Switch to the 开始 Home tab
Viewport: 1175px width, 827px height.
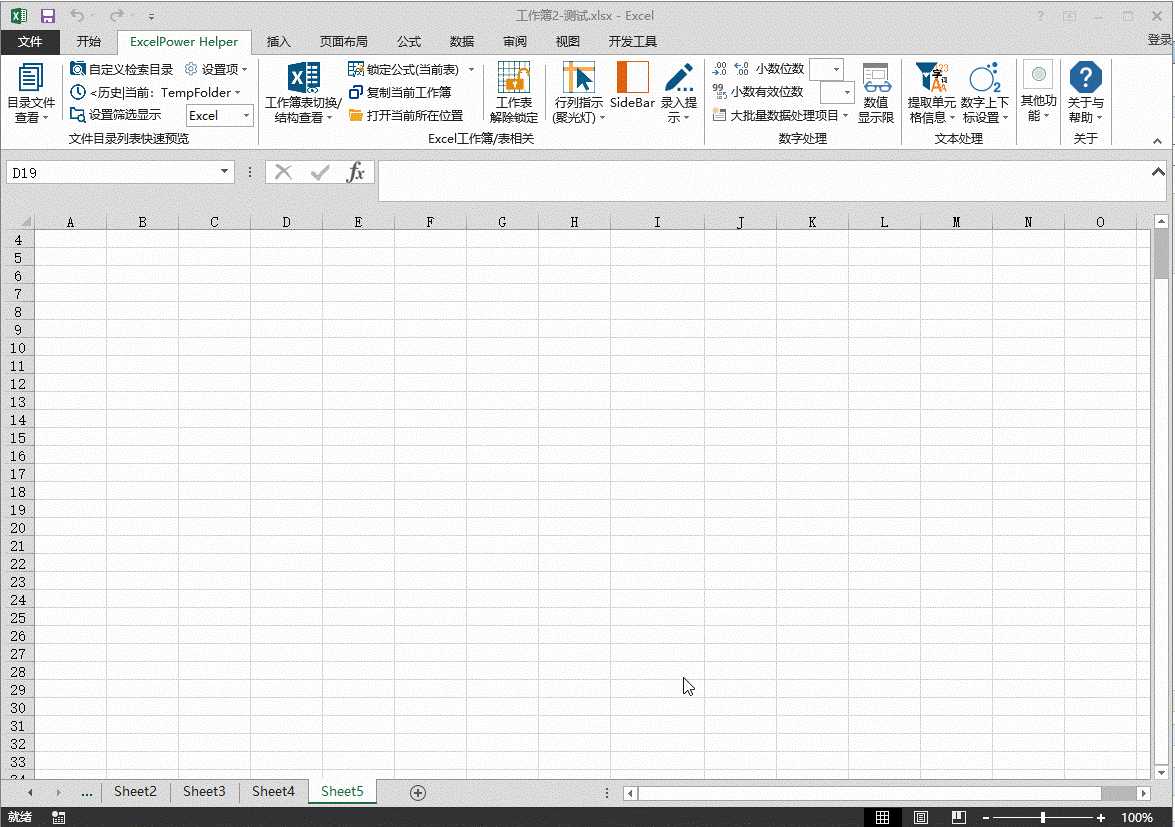tap(88, 41)
